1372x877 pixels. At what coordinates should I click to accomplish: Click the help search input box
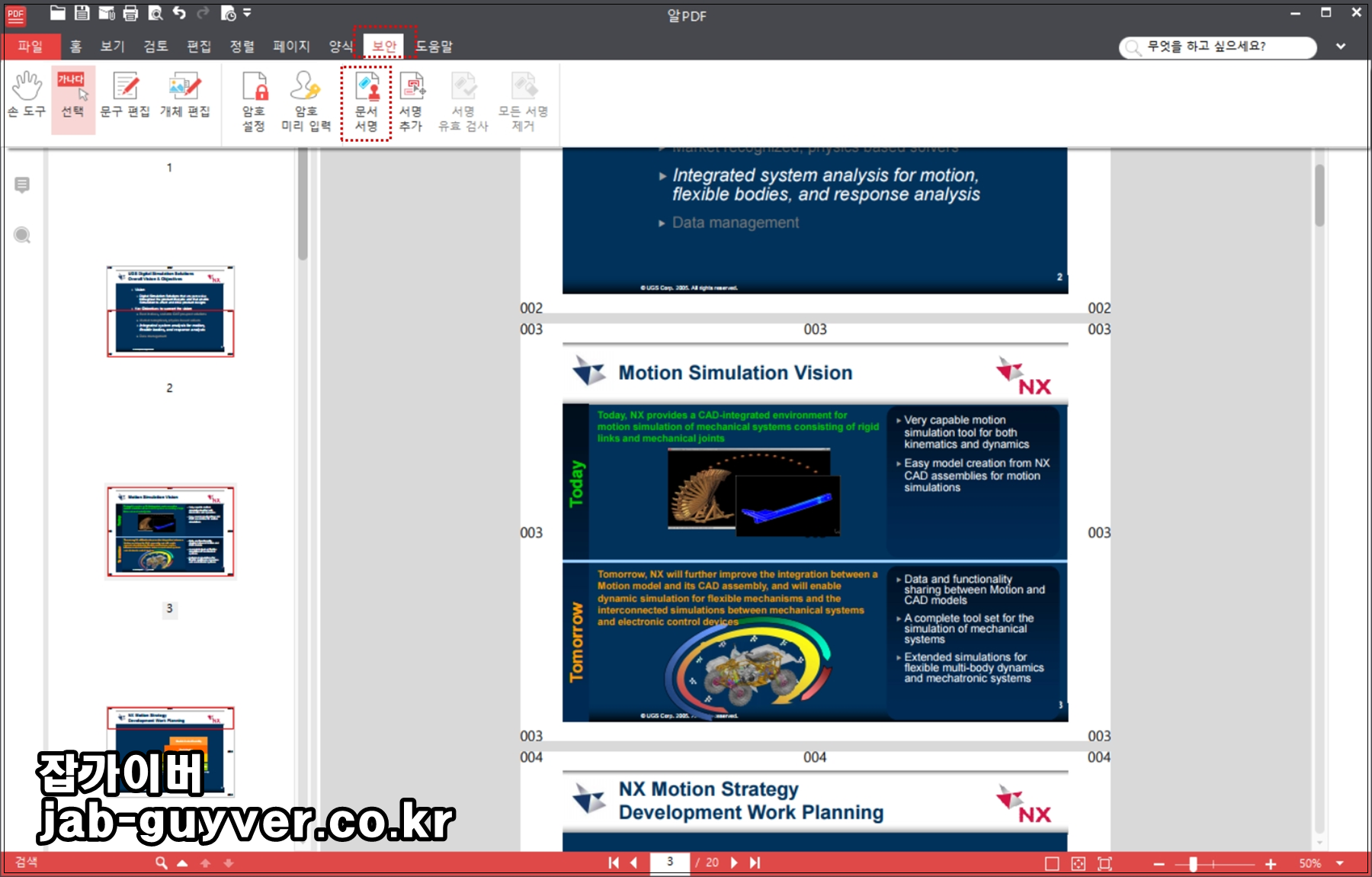pyautogui.click(x=1217, y=47)
